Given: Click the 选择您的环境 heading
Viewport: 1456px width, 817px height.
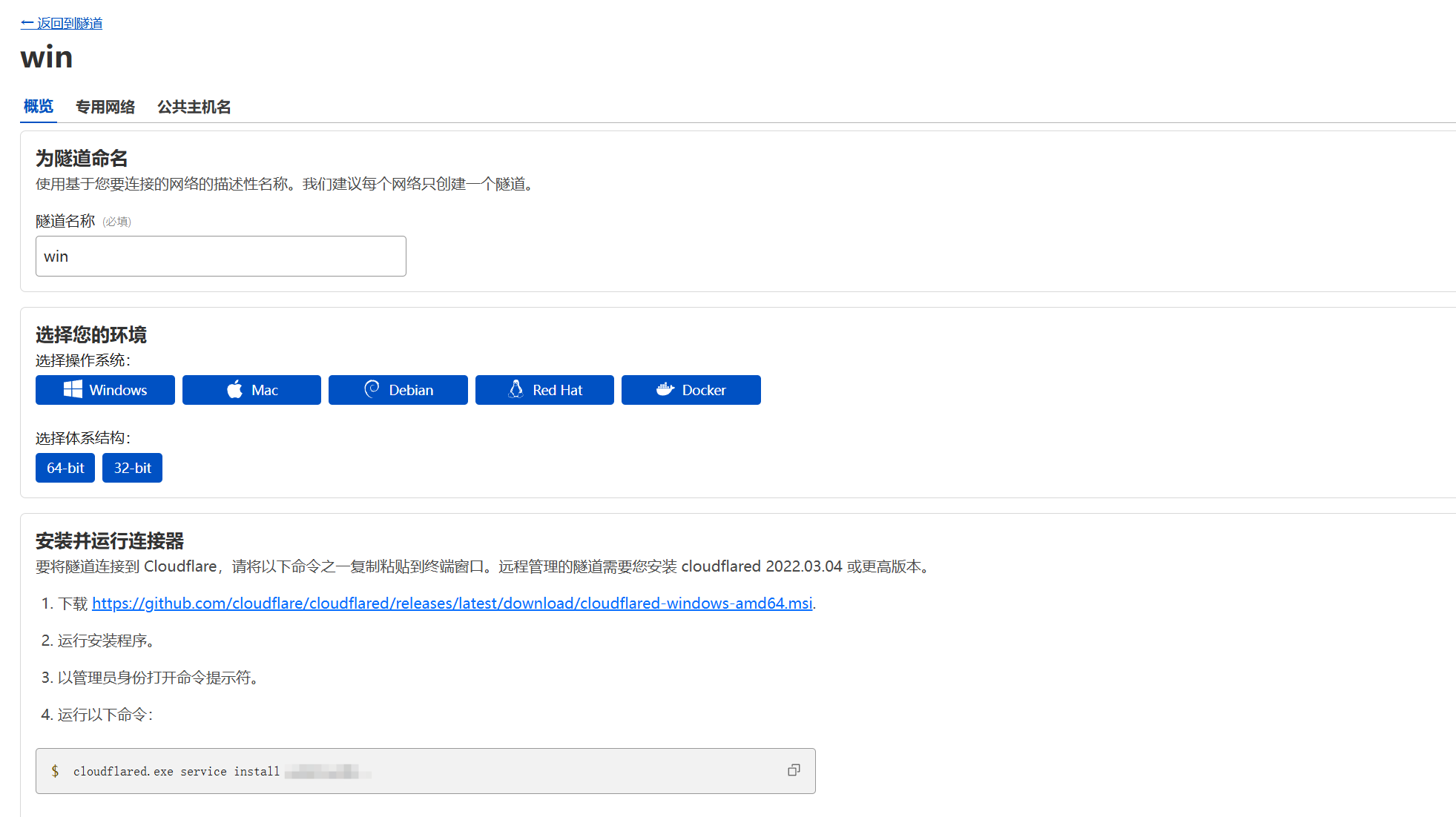Looking at the screenshot, I should click(91, 334).
